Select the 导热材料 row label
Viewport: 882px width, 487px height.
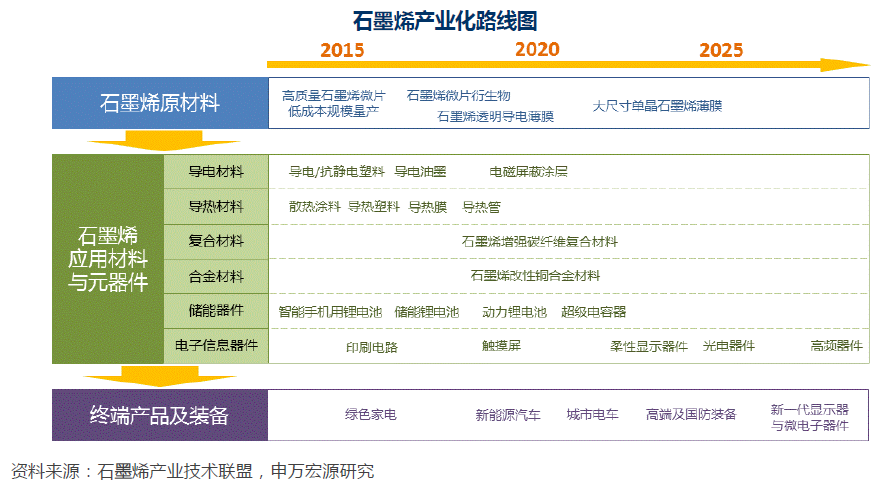click(x=216, y=207)
